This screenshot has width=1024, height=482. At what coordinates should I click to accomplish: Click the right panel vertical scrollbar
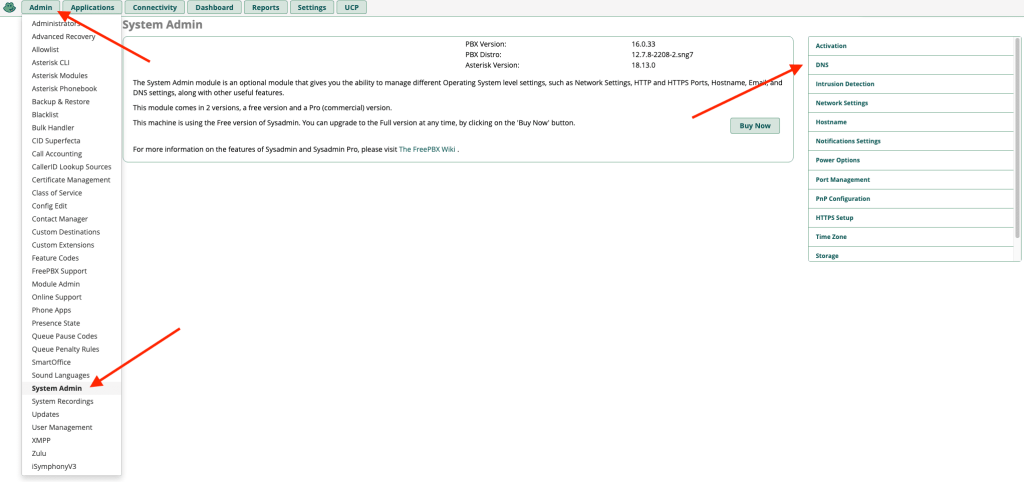tap(1018, 140)
